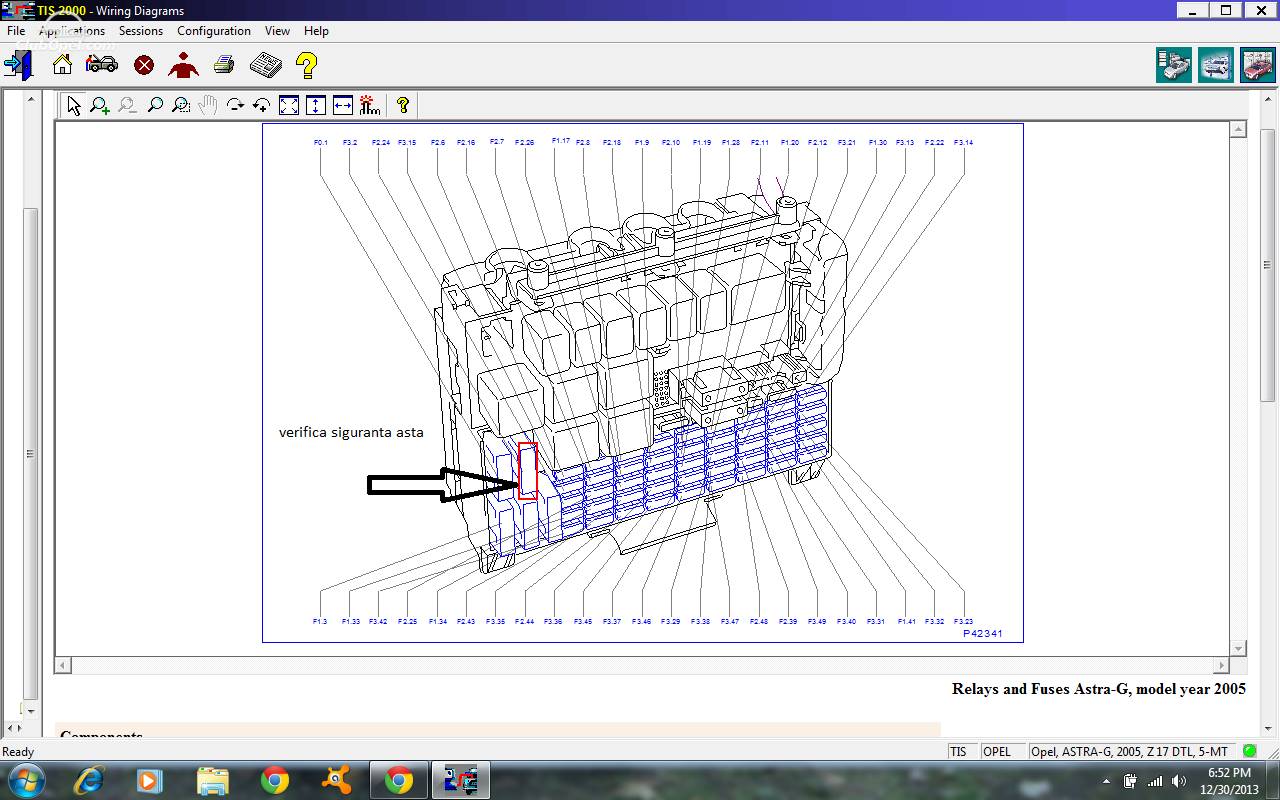Click fuse label F1.3 in the bottom row
1280x800 pixels.
tap(320, 622)
